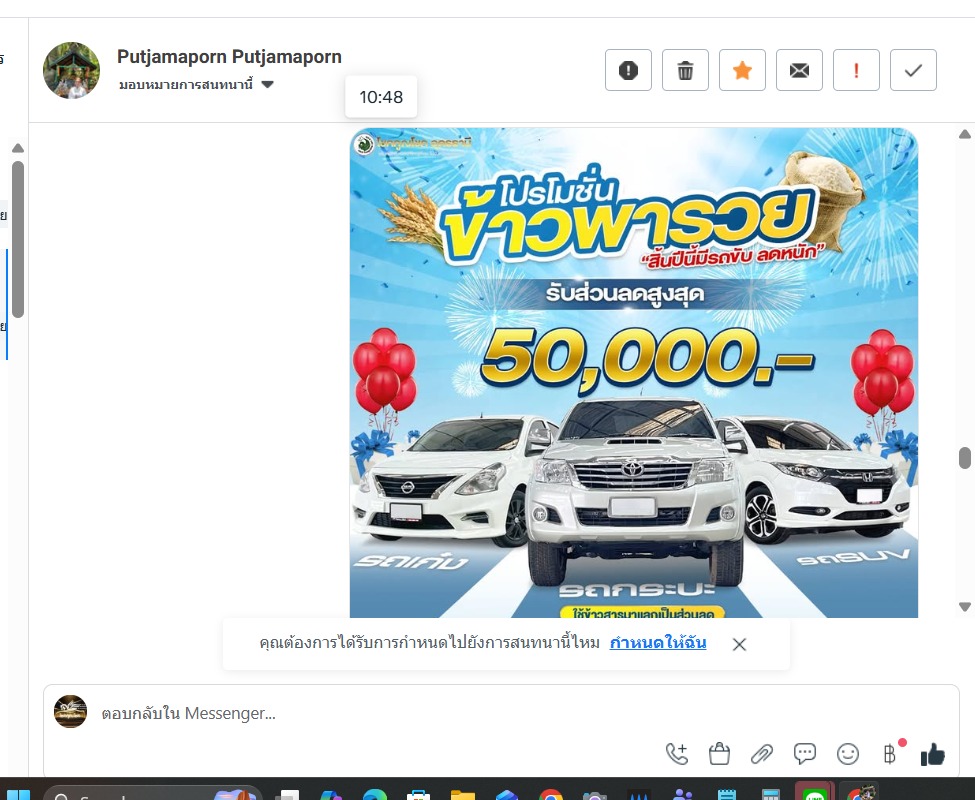The image size is (975, 800).
Task: Click the Putjamaporn Putjamaporn contact name
Action: click(229, 57)
